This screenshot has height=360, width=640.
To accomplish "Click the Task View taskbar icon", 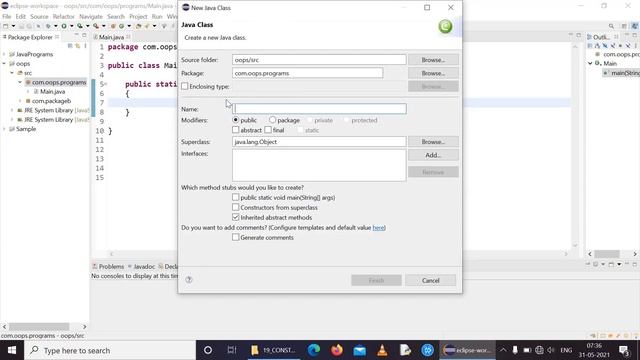I will [x=232, y=350].
